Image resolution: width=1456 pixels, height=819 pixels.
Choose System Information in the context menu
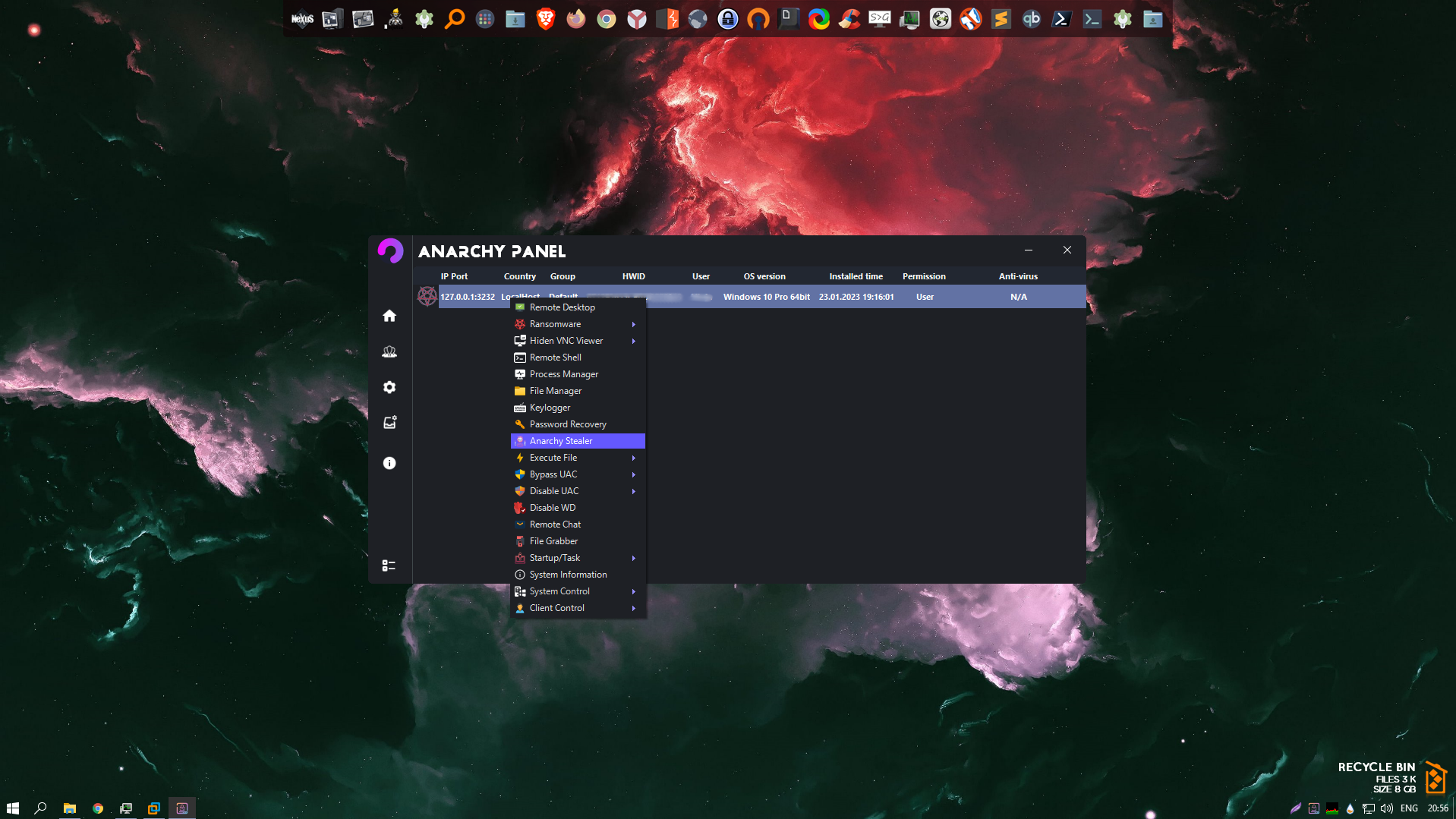[x=568, y=575]
